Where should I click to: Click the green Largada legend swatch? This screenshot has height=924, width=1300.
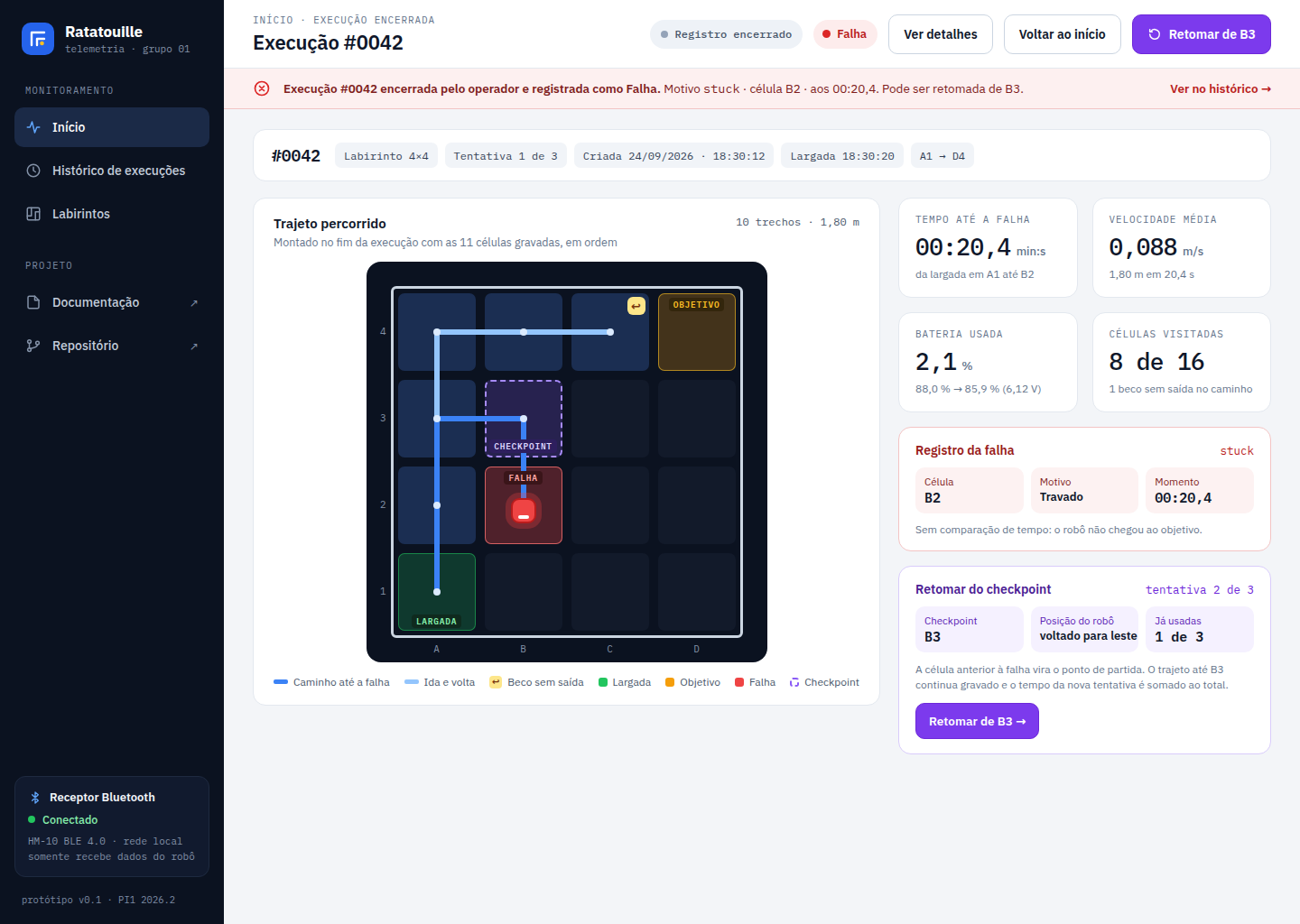tap(603, 682)
